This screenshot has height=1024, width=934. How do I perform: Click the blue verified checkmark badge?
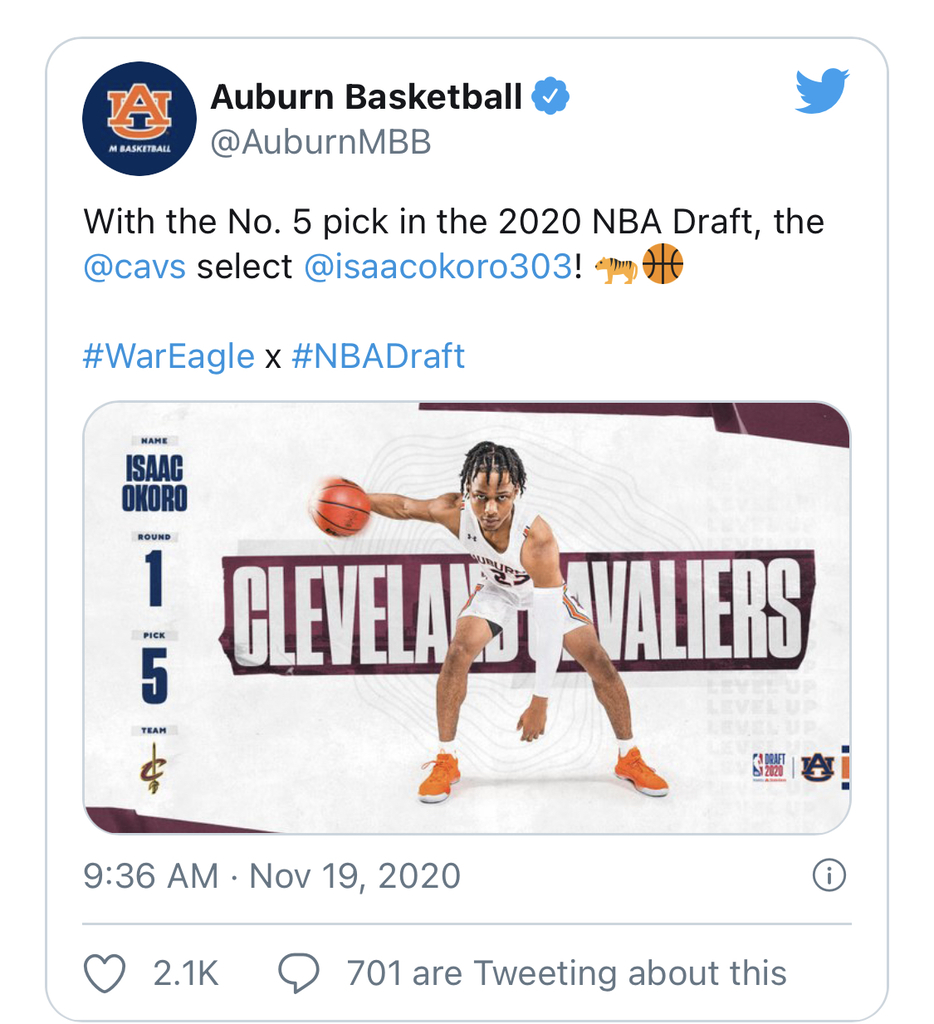click(x=551, y=96)
